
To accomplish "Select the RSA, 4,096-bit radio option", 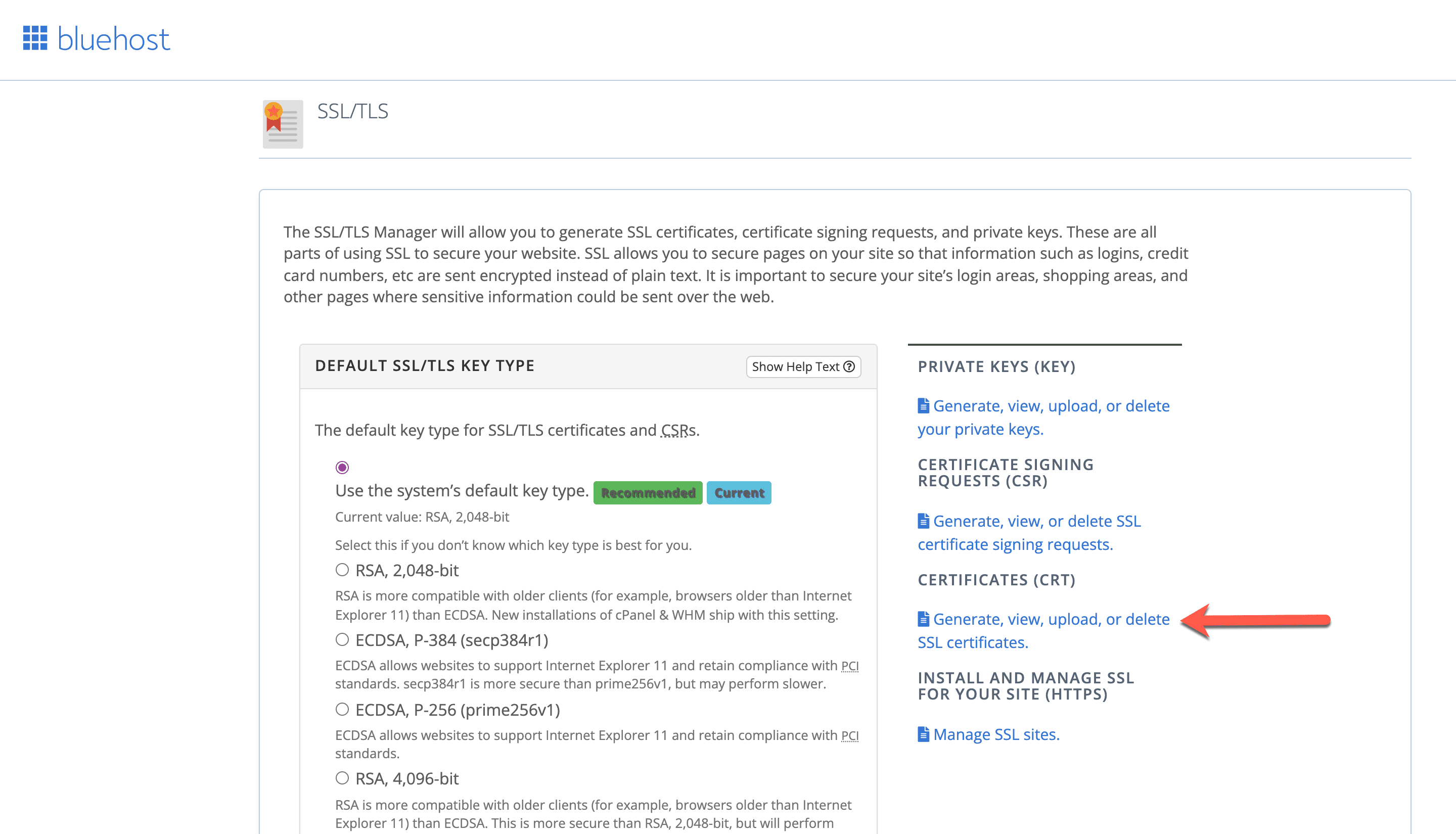I will pyautogui.click(x=342, y=778).
